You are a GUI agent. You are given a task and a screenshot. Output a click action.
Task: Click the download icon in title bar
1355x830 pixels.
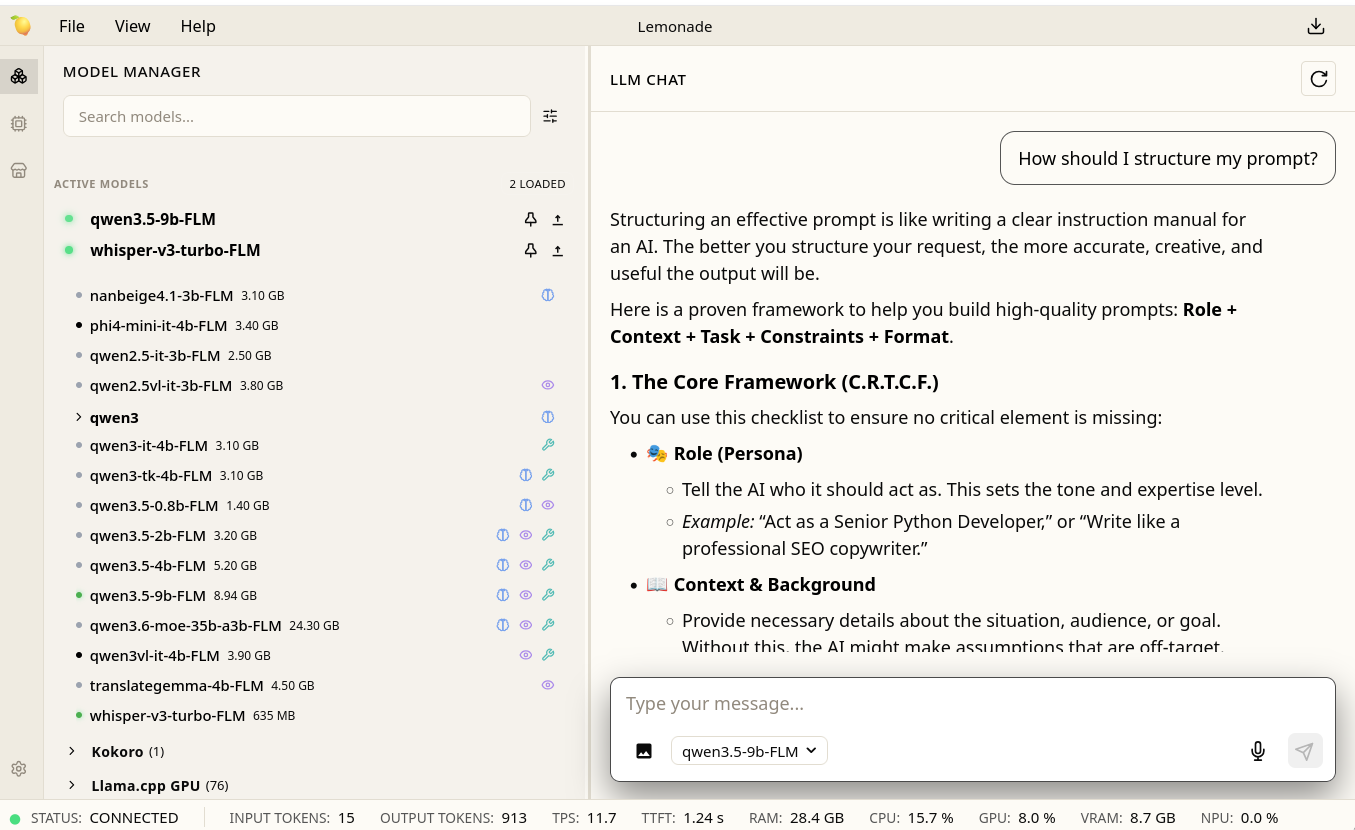(1316, 27)
